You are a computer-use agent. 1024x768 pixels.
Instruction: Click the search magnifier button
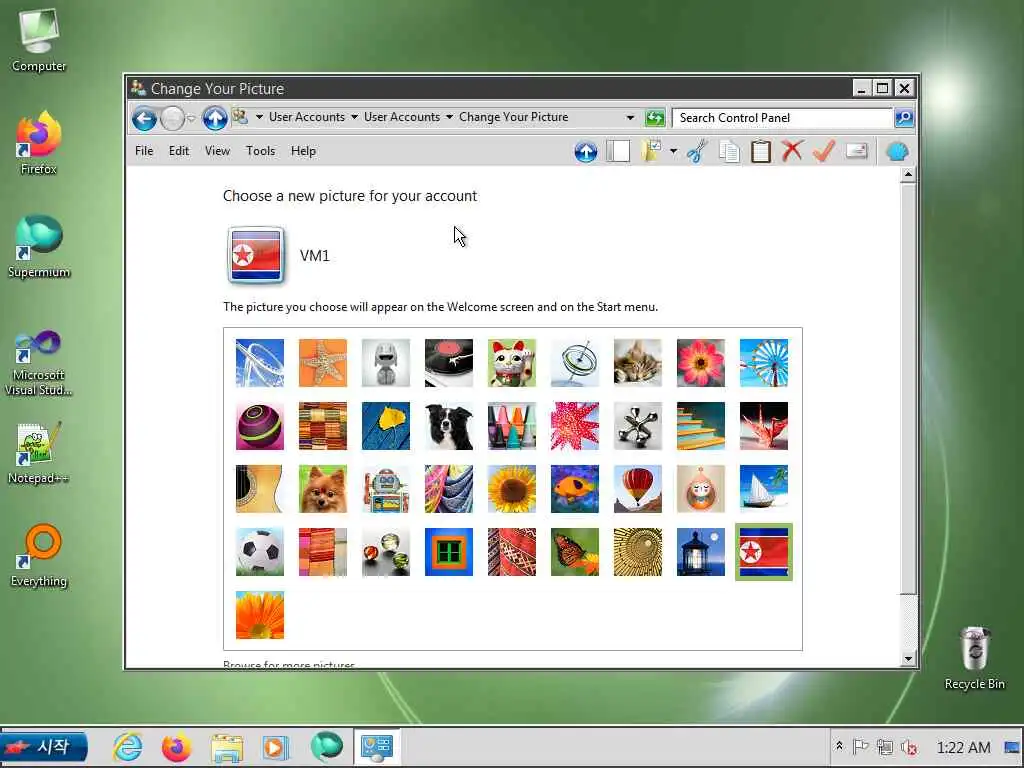point(904,118)
